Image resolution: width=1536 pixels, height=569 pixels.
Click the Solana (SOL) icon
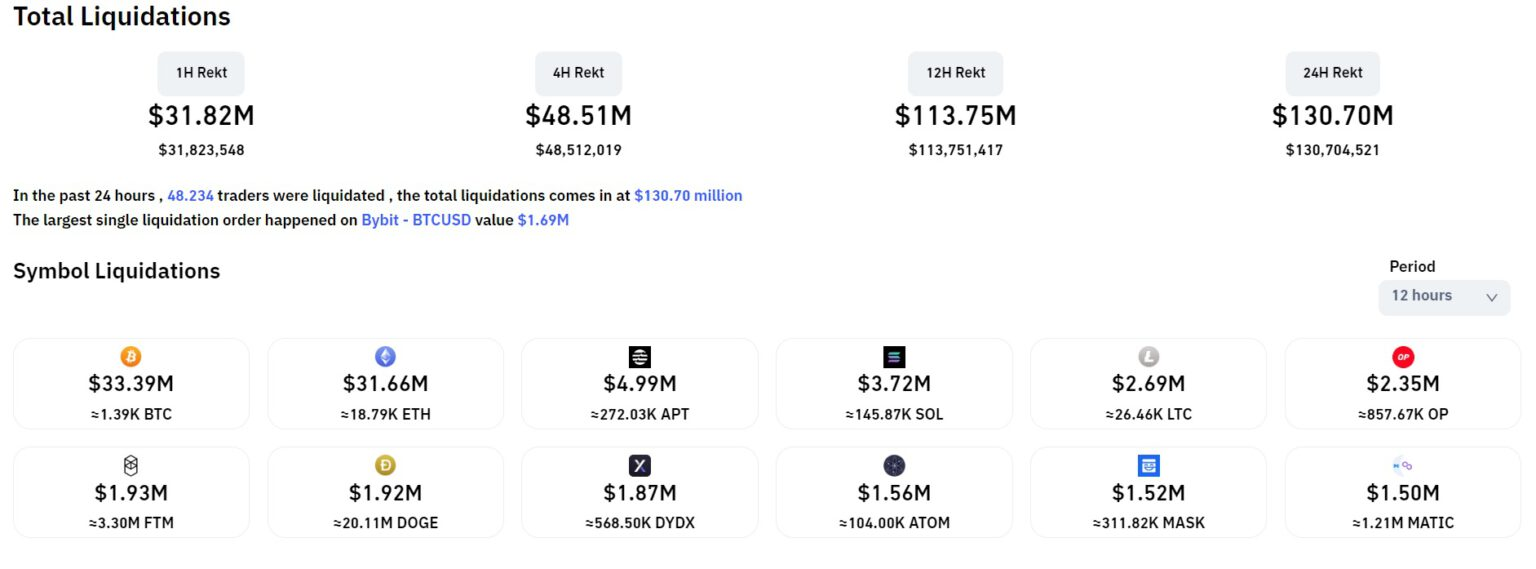pyautogui.click(x=894, y=356)
